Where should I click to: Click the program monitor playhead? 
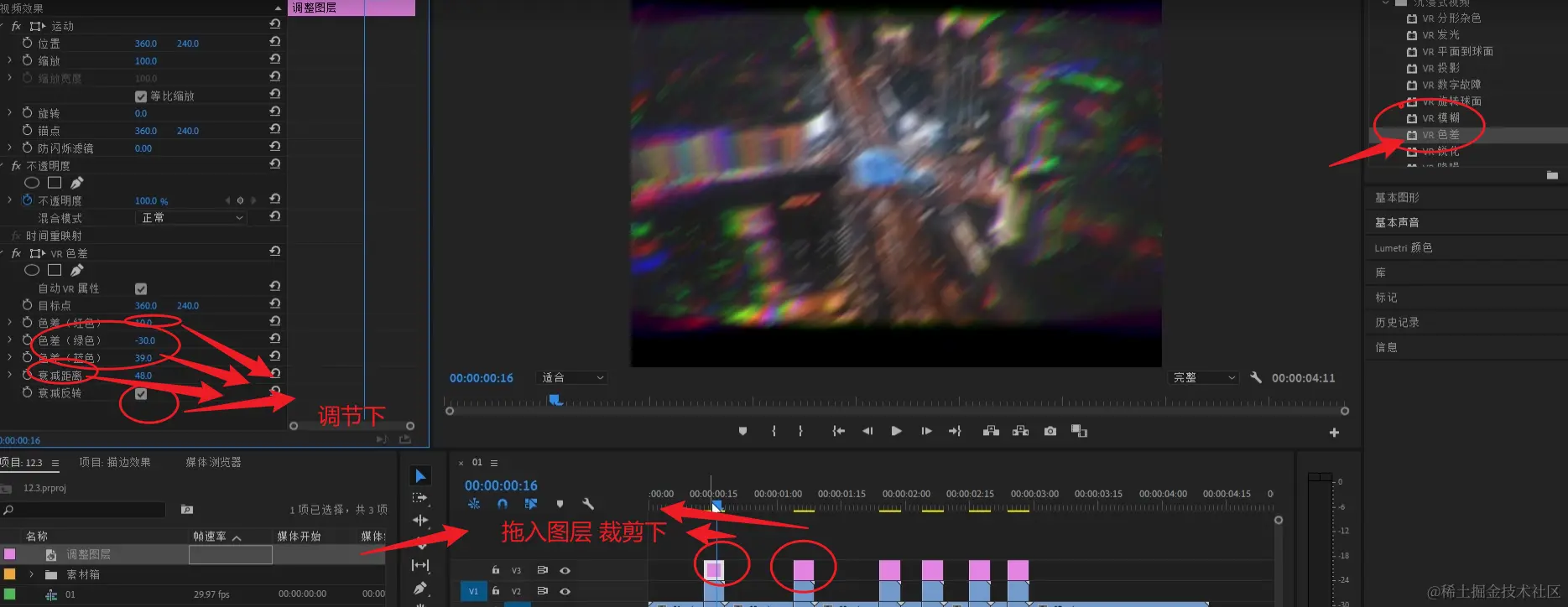555,400
